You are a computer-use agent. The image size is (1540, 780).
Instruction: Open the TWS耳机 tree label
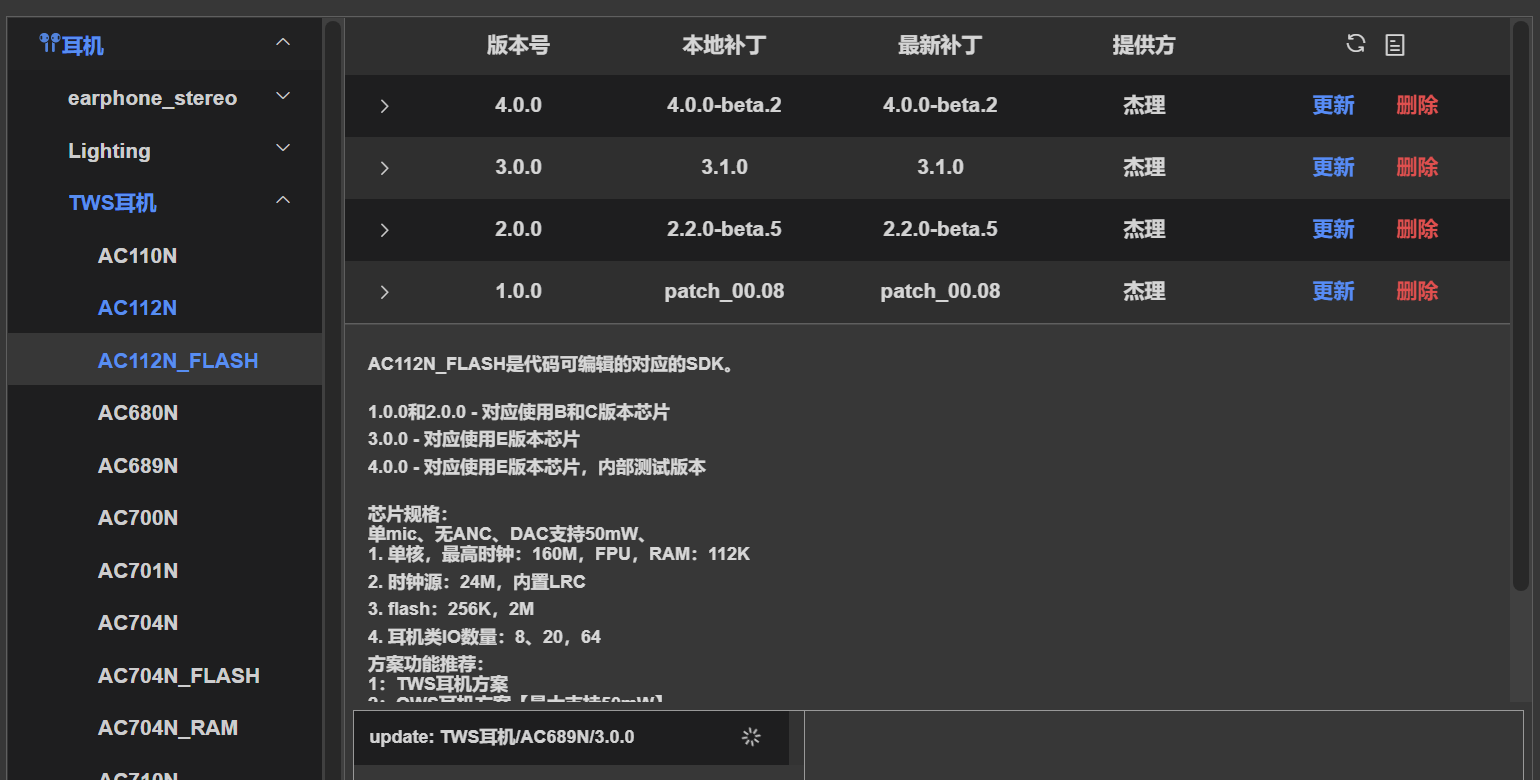click(113, 203)
